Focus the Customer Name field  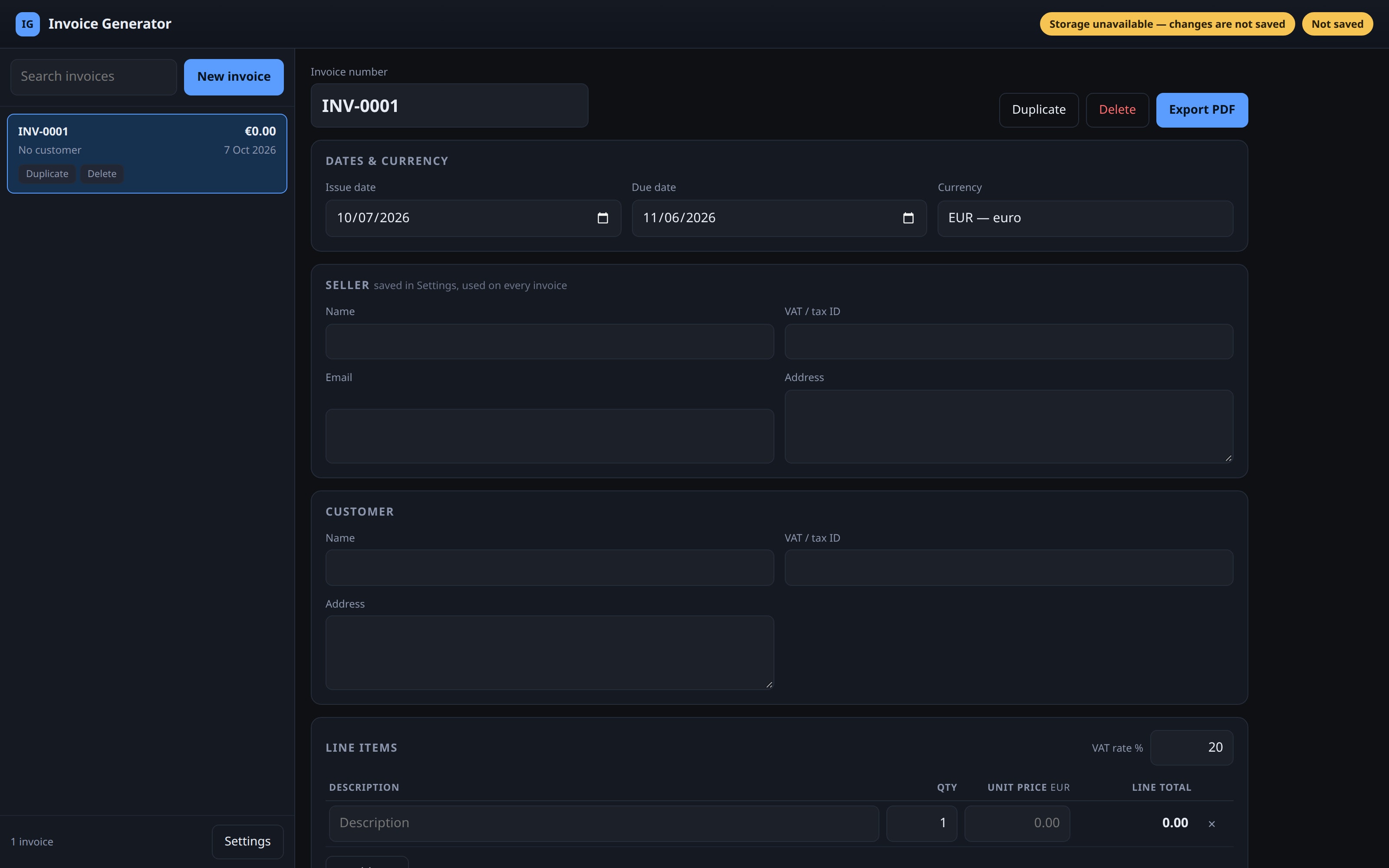[549, 568]
